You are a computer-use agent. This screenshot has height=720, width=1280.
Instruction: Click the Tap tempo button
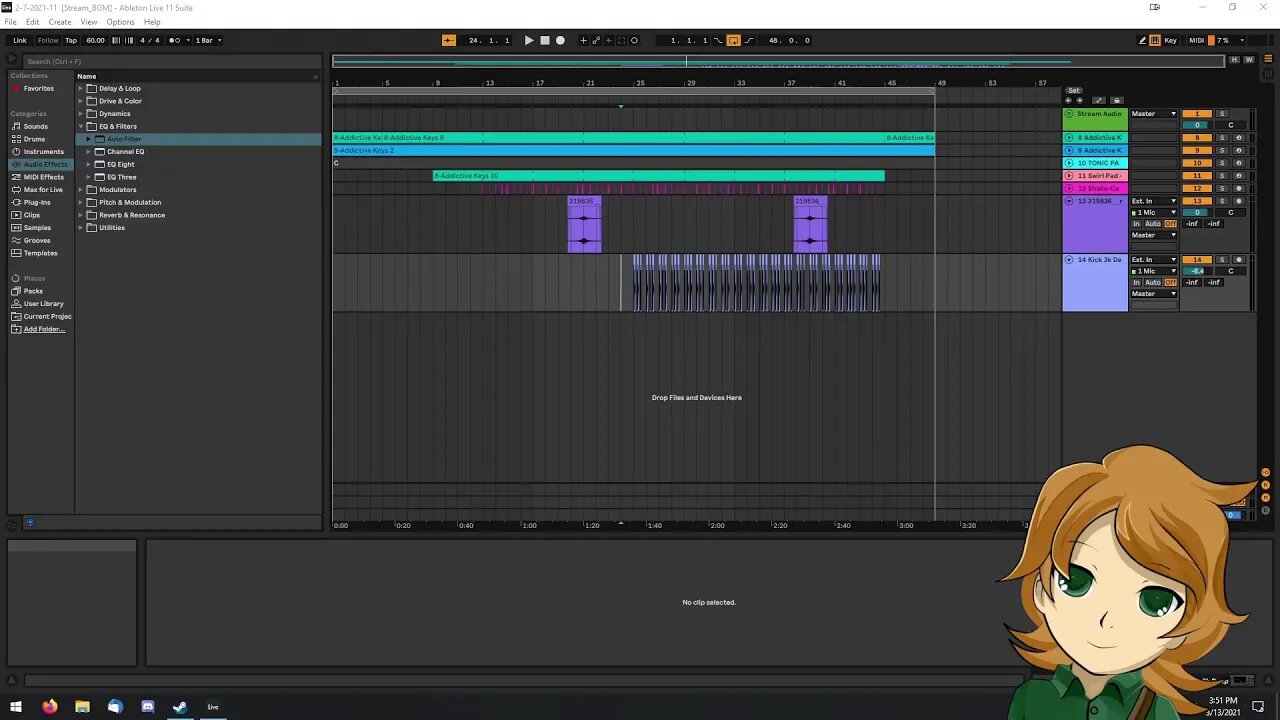pyautogui.click(x=71, y=40)
